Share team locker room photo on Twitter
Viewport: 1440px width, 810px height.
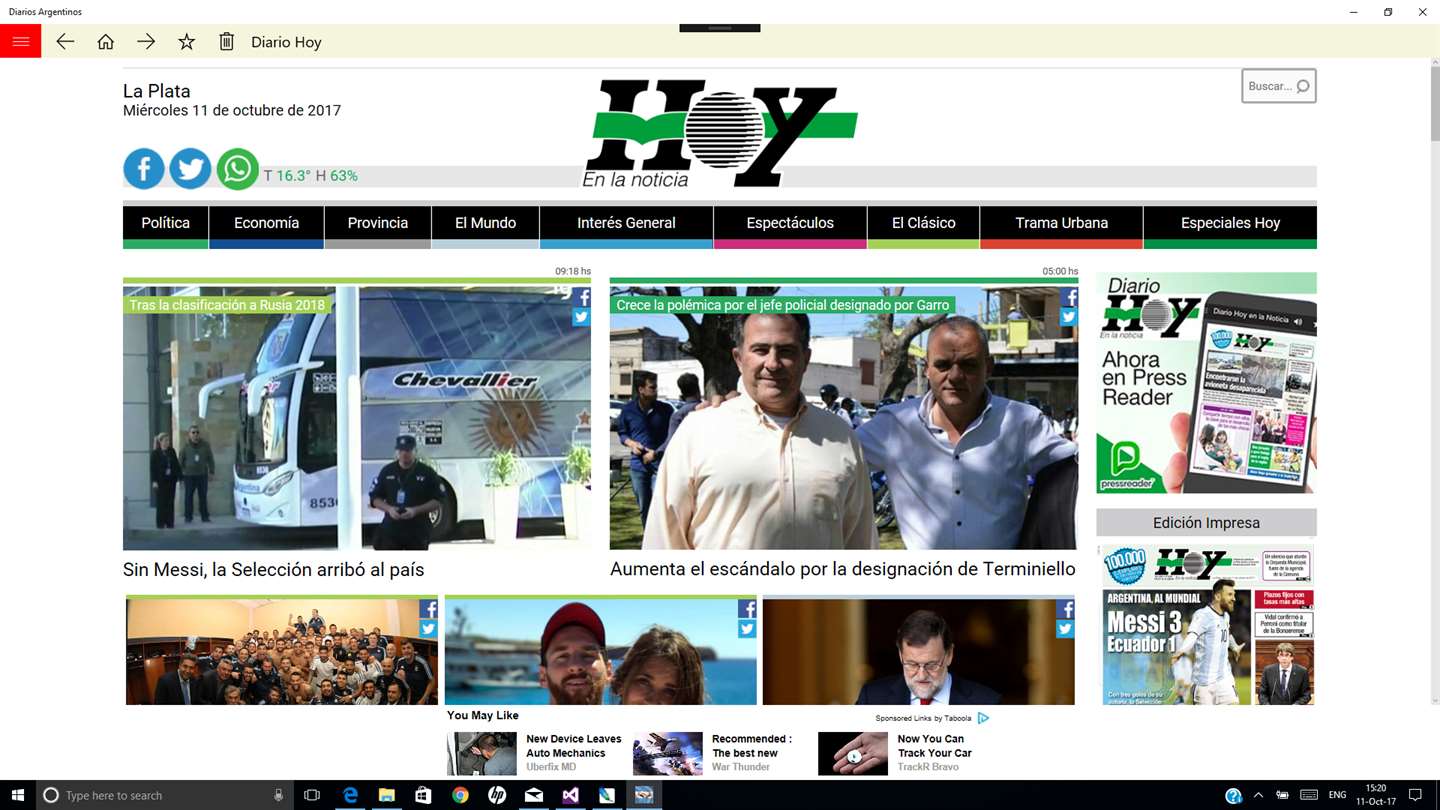(428, 629)
